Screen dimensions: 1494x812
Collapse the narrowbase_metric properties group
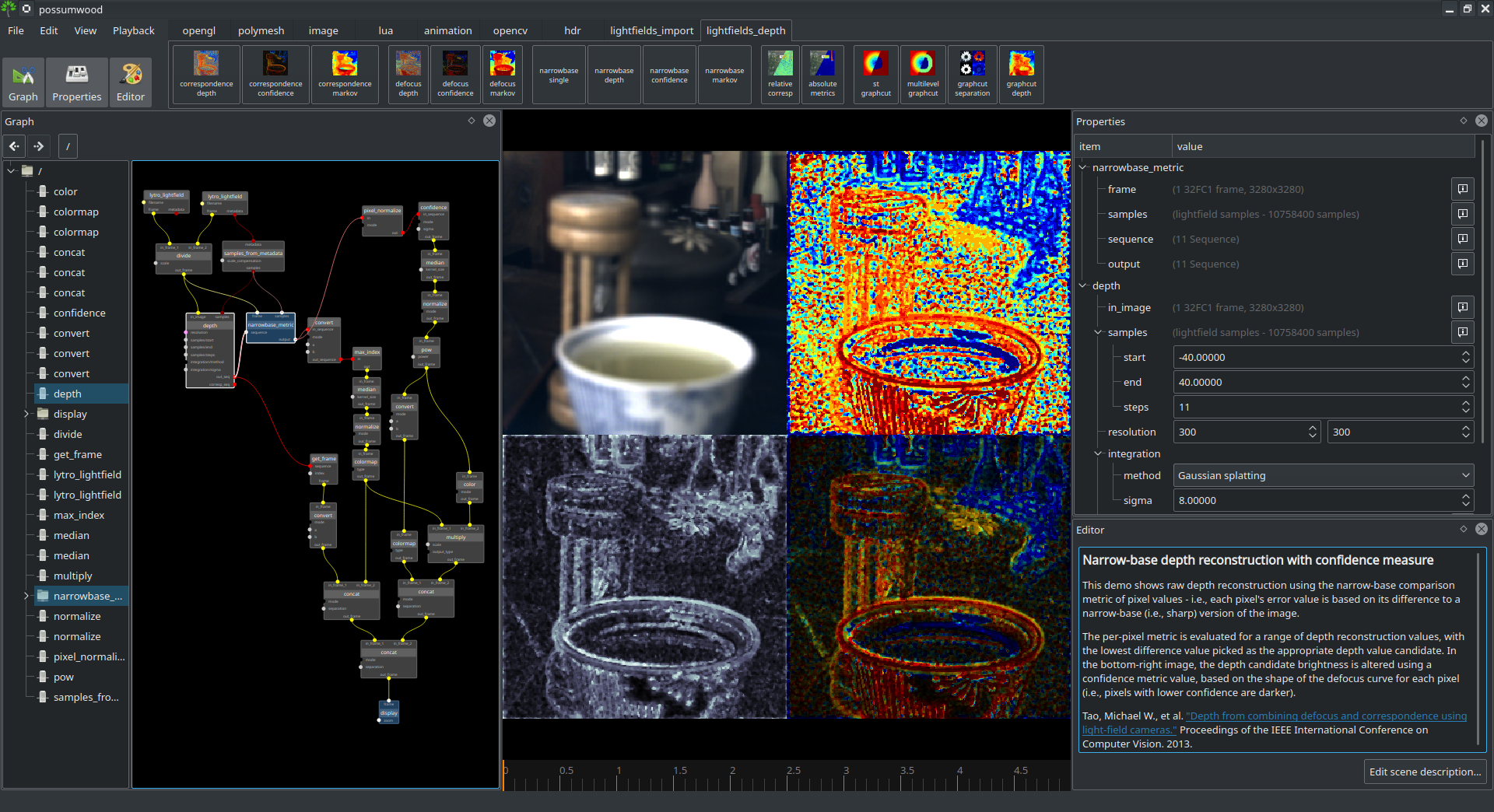pos(1082,167)
